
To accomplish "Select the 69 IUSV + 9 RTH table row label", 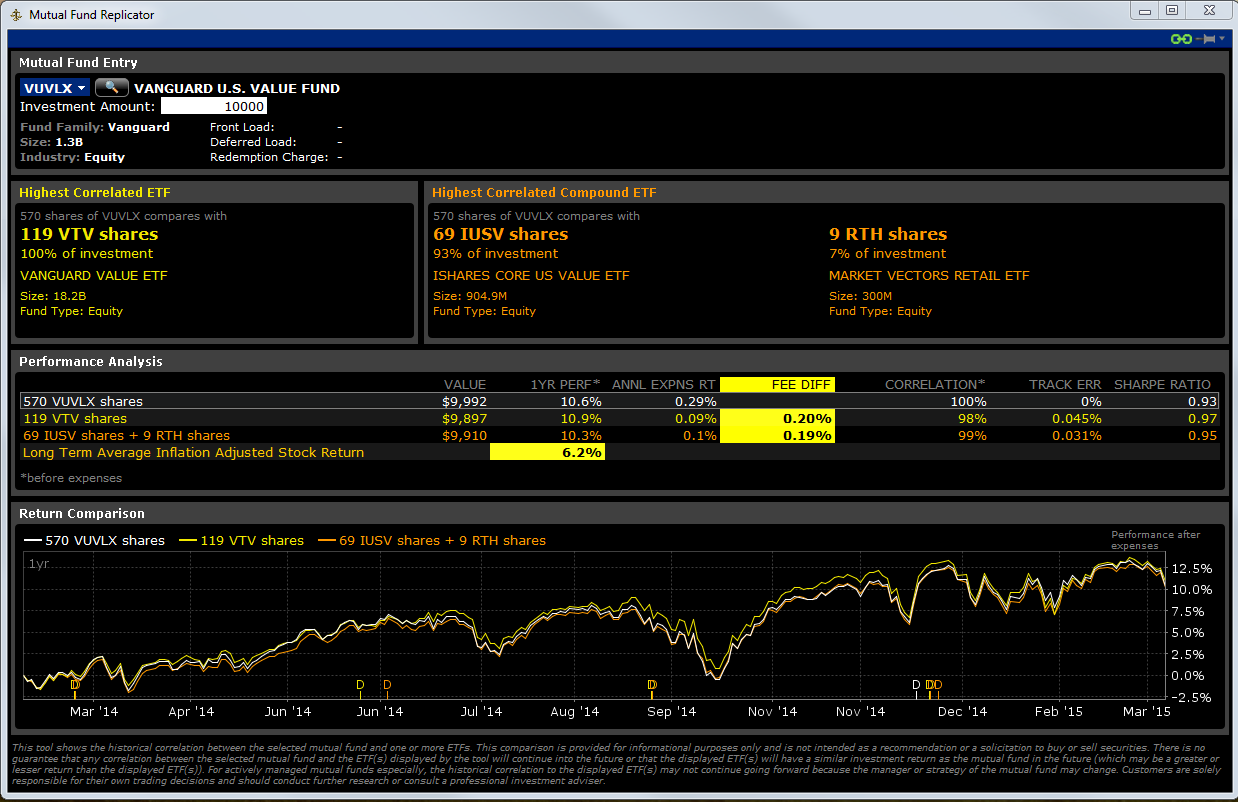I will [x=126, y=435].
